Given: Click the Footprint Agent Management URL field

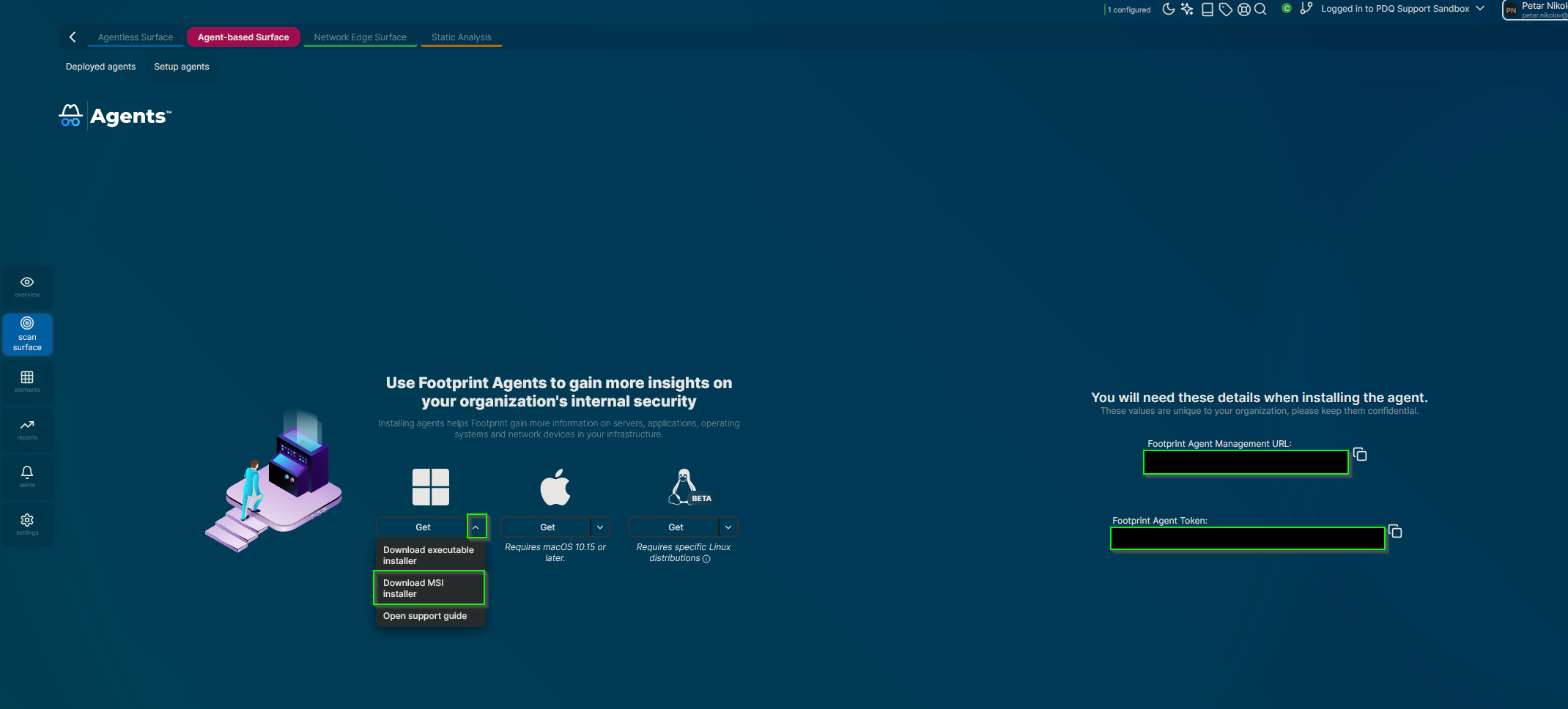Looking at the screenshot, I should point(1246,462).
